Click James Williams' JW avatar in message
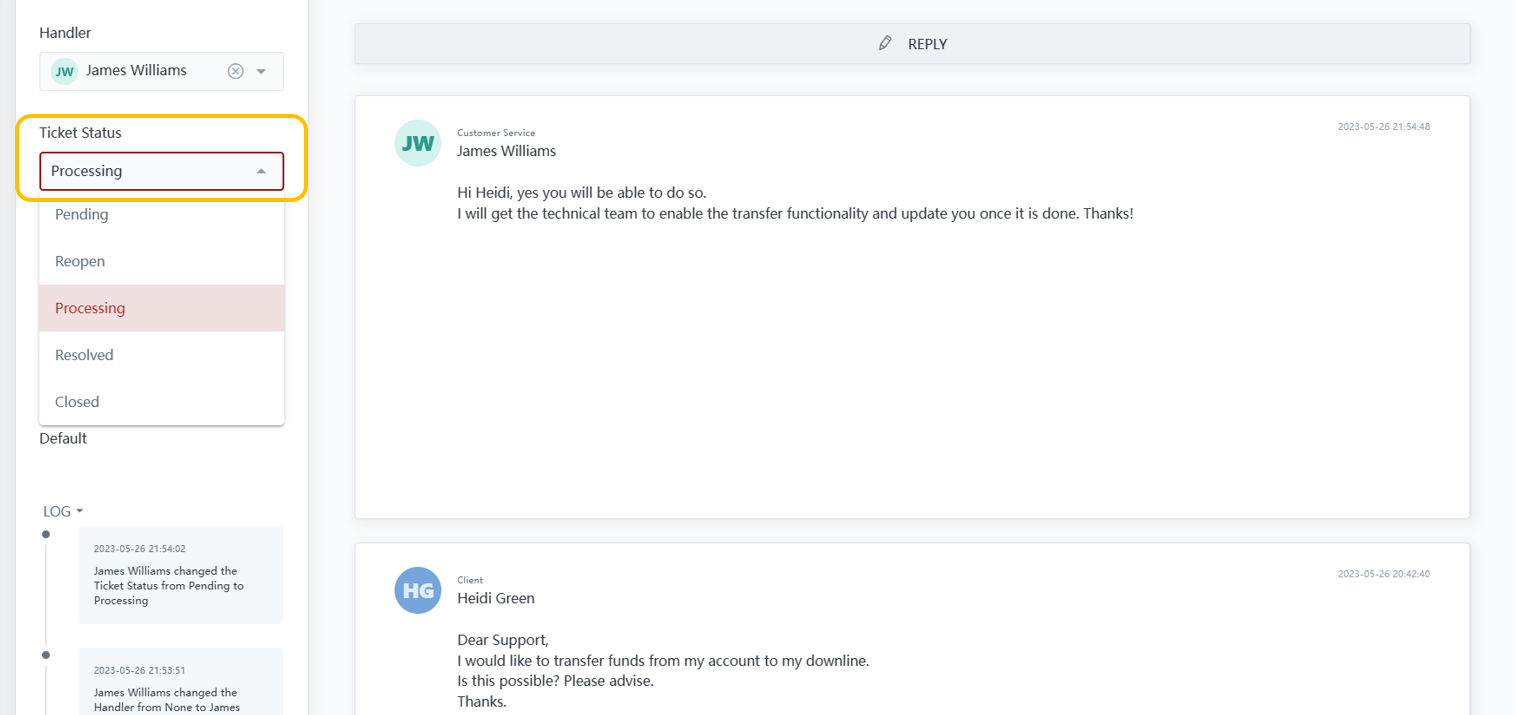The image size is (1516, 715). point(417,143)
